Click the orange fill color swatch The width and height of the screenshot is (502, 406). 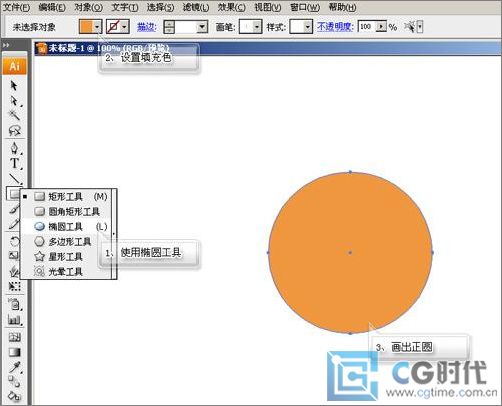pyautogui.click(x=86, y=27)
